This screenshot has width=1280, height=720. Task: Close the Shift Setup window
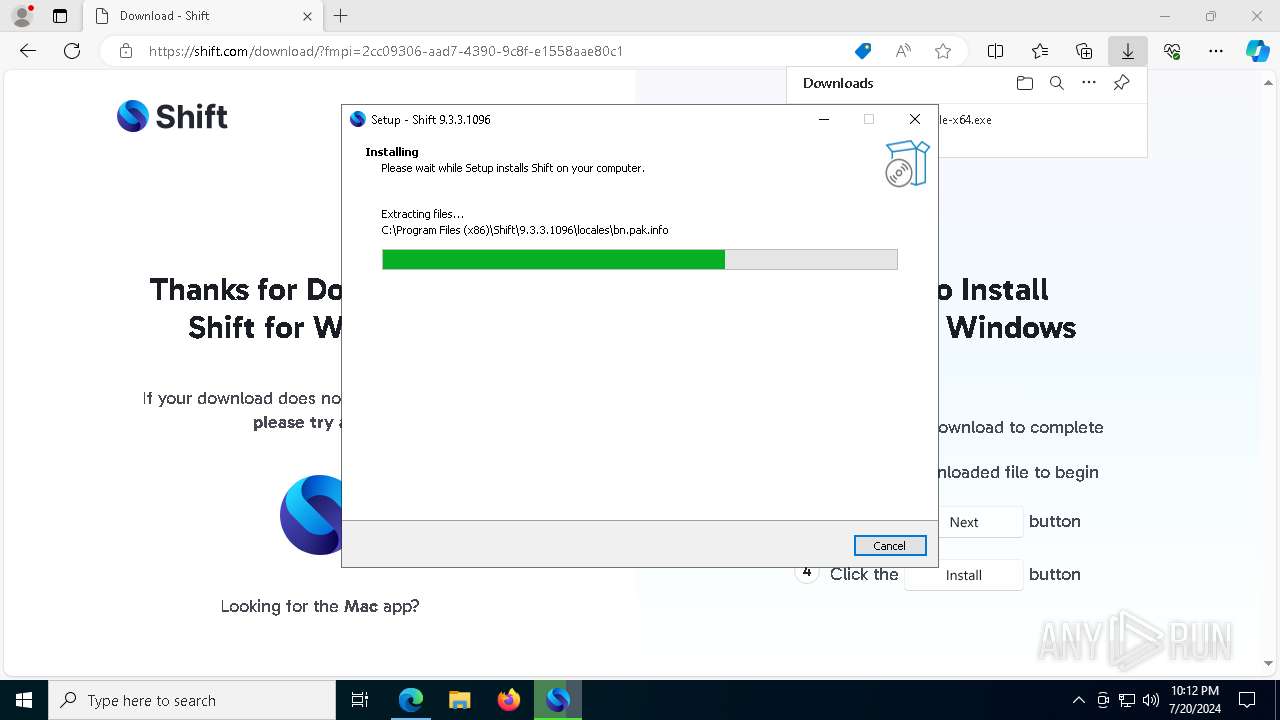point(914,119)
